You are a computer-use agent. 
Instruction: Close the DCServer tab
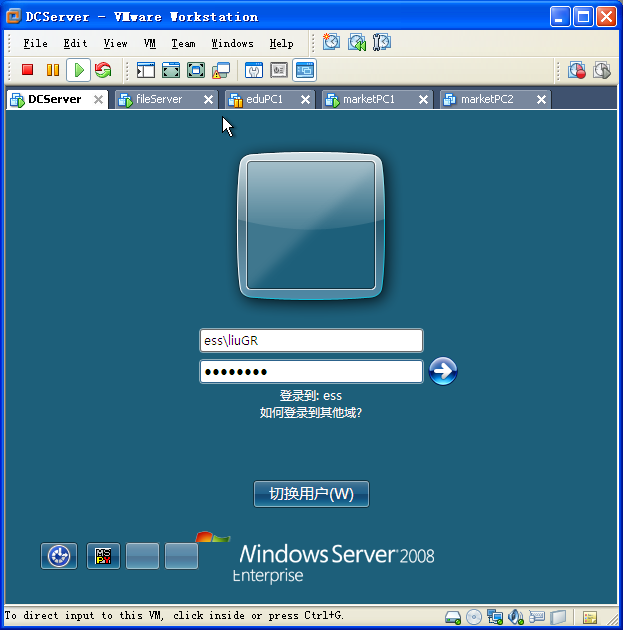[98, 100]
